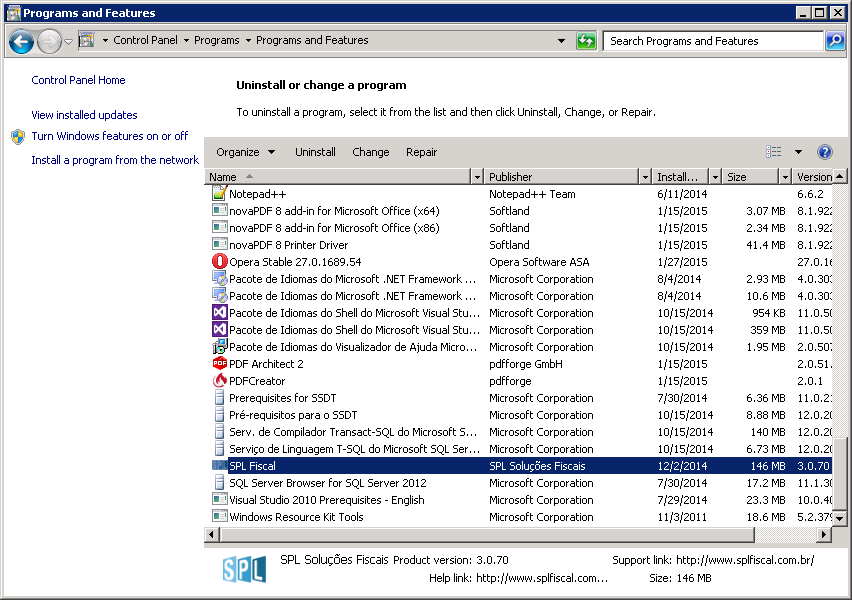The image size is (852, 600).
Task: Open the Organize menu
Action: point(246,152)
